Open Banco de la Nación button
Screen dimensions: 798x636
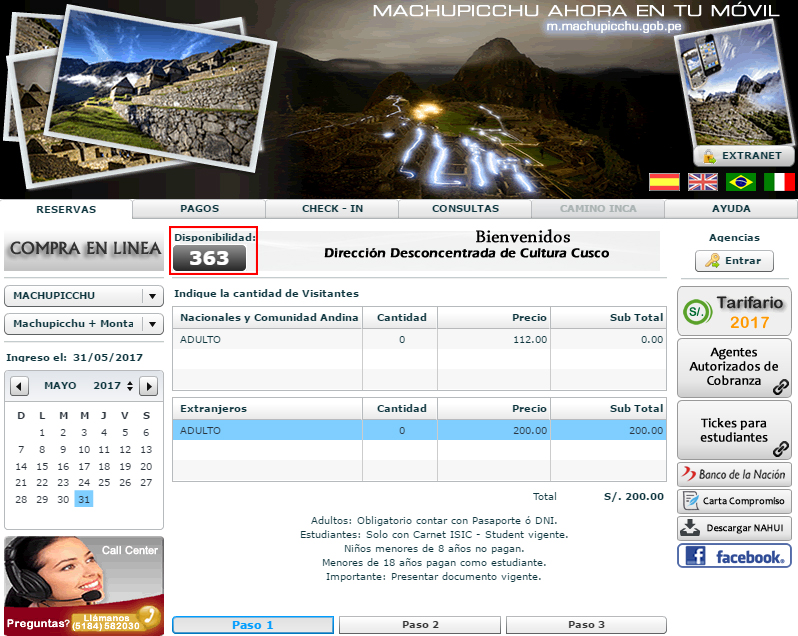tap(734, 474)
